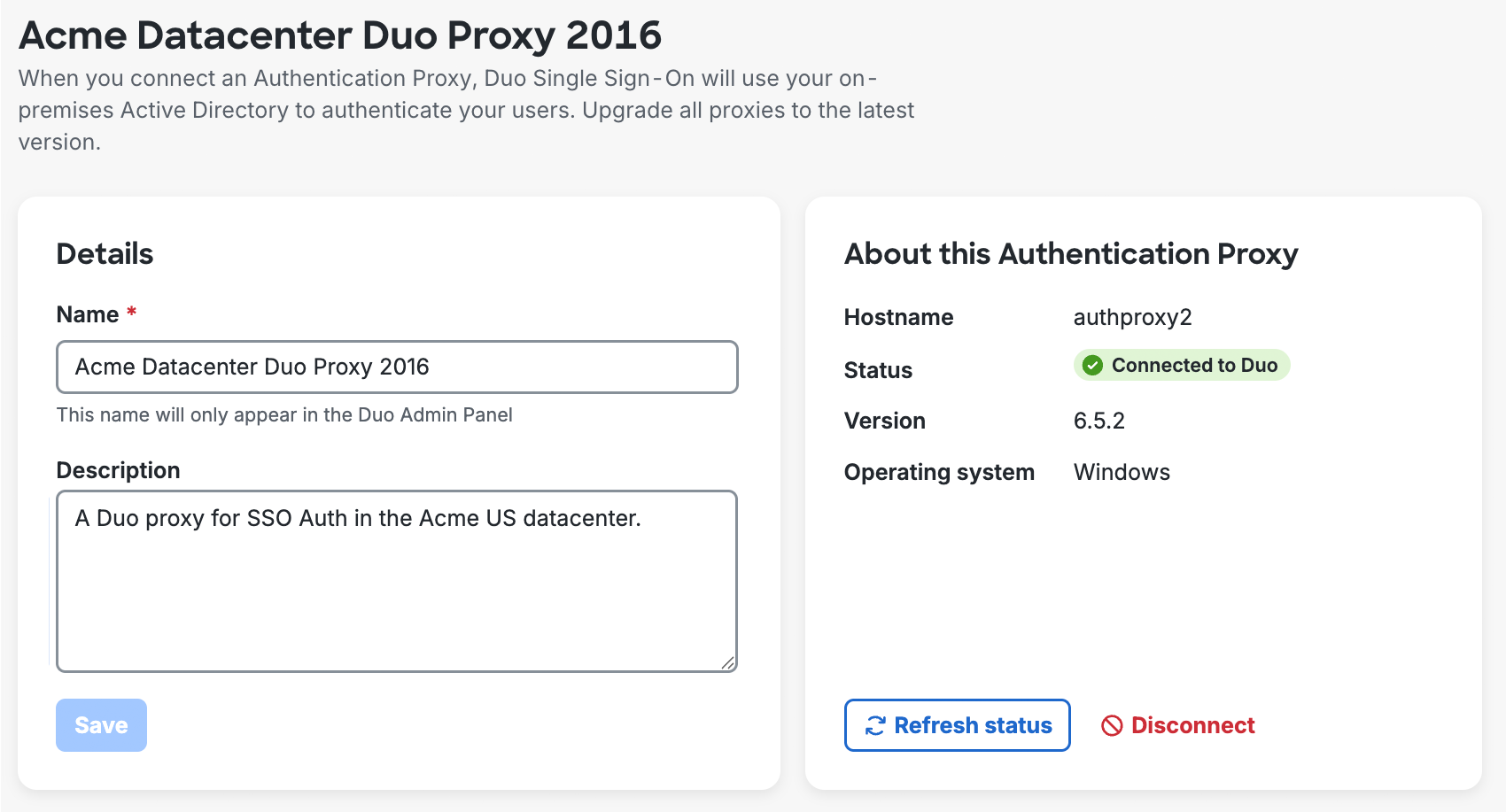This screenshot has height=812, width=1506.
Task: Click the helper text below the Name field
Action: [283, 414]
